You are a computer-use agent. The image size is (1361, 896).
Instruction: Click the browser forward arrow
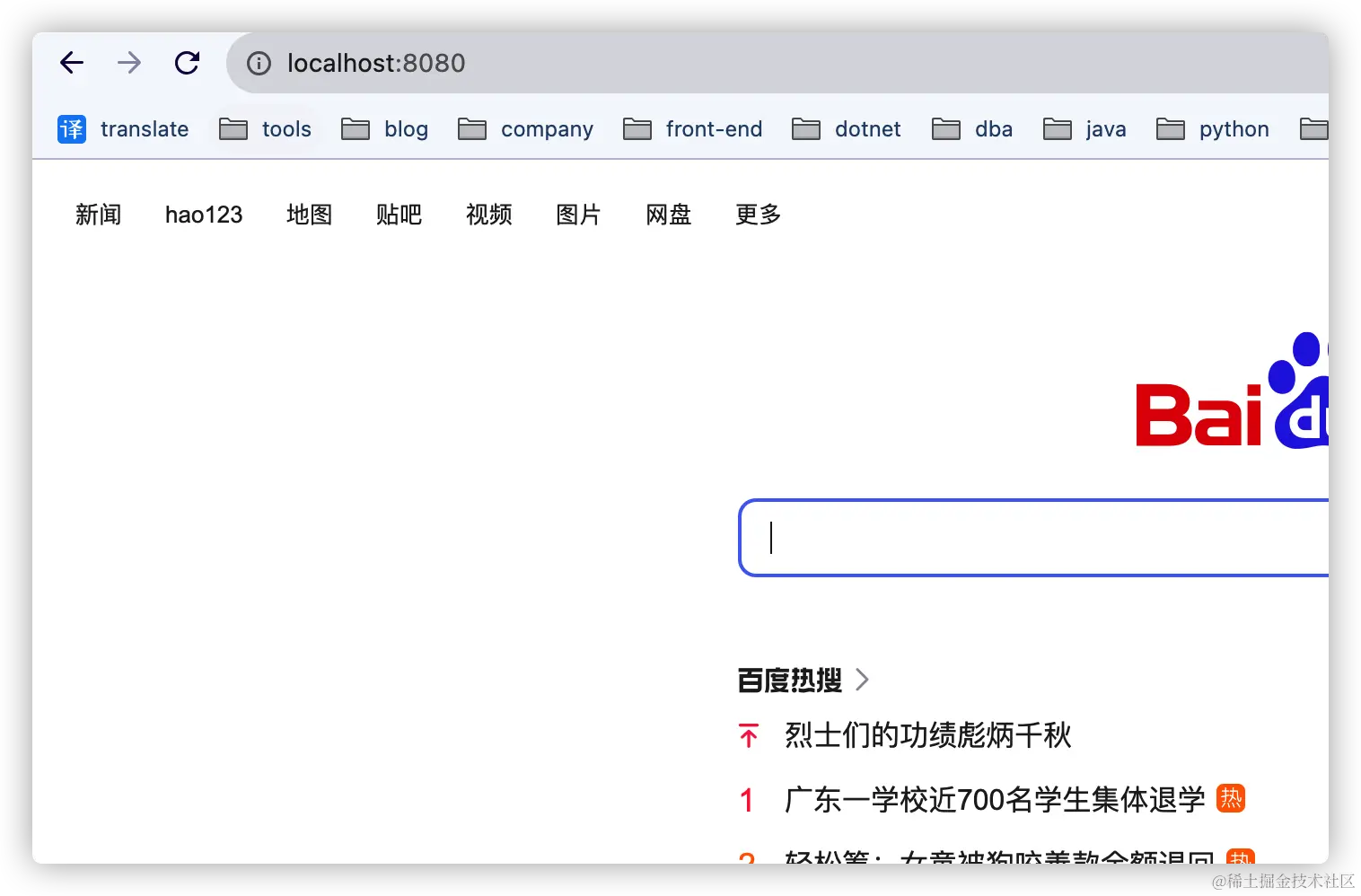[x=129, y=63]
